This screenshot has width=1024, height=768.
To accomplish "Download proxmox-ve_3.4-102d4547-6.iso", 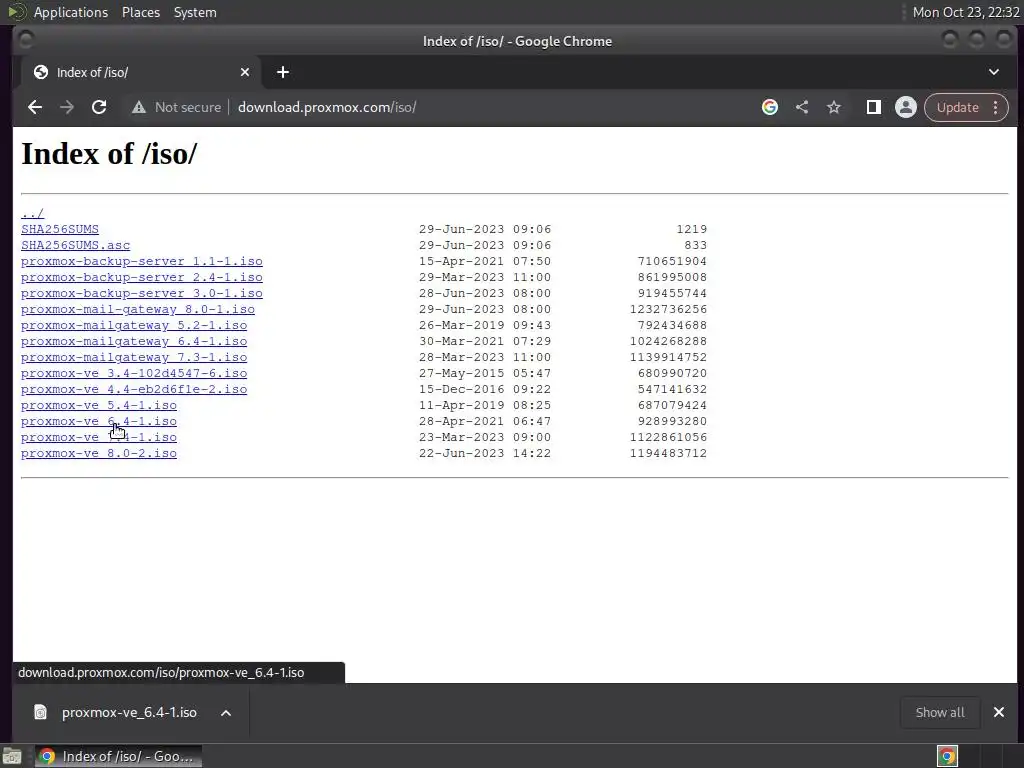I will point(134,374).
